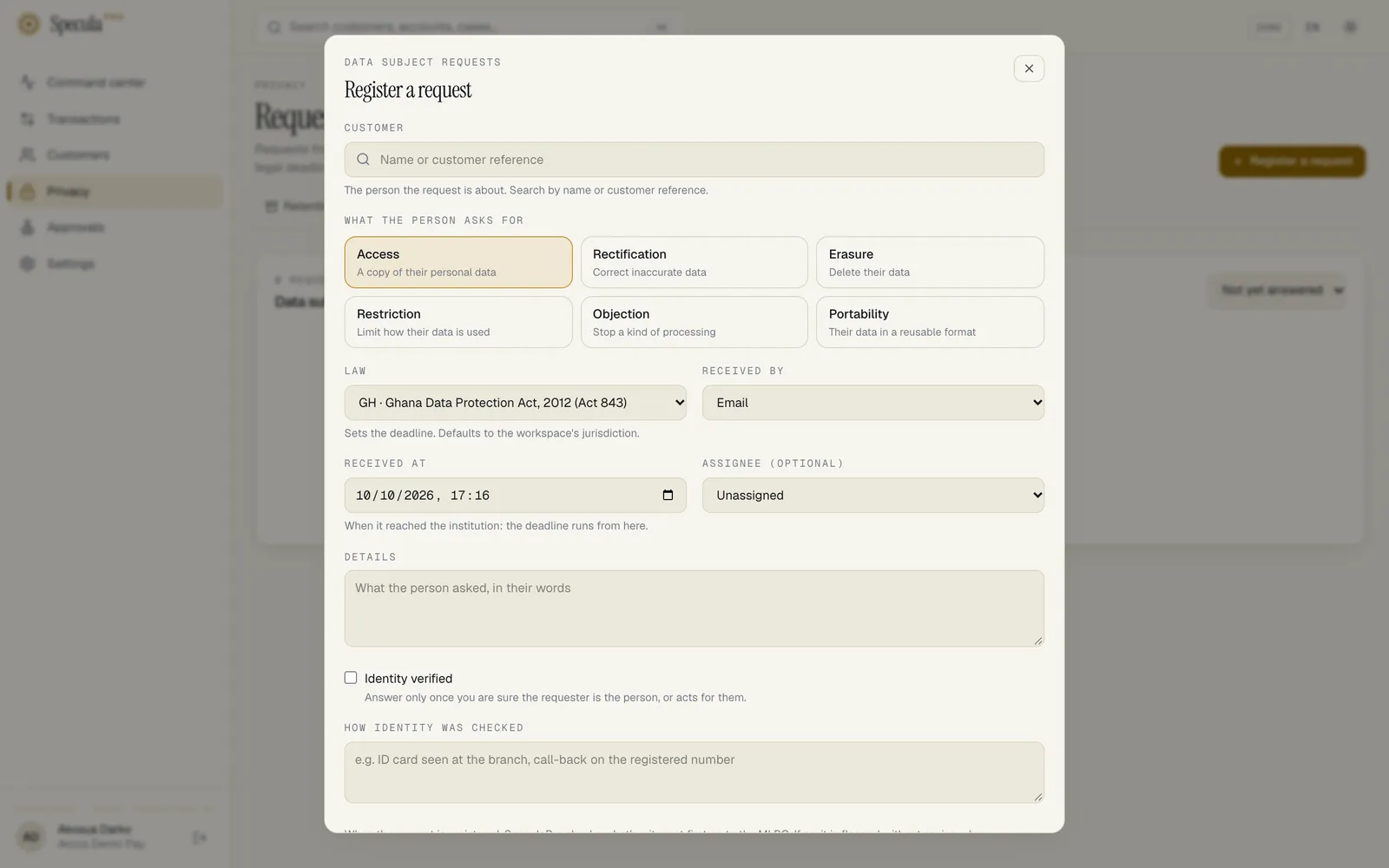Open the calendar picker icon in Received at
This screenshot has height=868, width=1389.
tap(668, 495)
